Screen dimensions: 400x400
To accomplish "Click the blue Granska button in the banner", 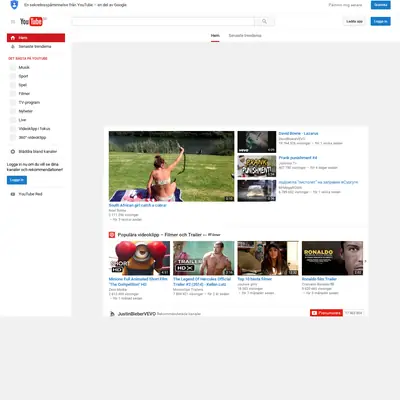I will click(x=381, y=5).
